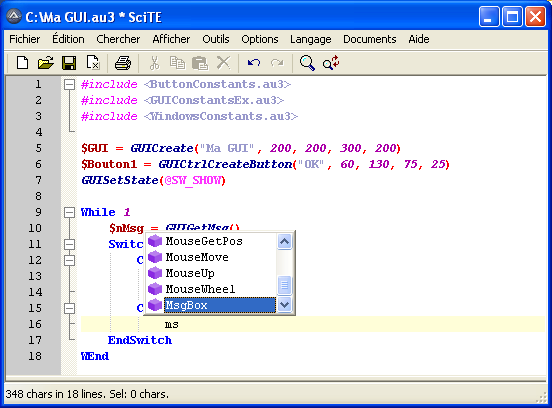Click the autocomplete list scroll-up arrow

284,241
